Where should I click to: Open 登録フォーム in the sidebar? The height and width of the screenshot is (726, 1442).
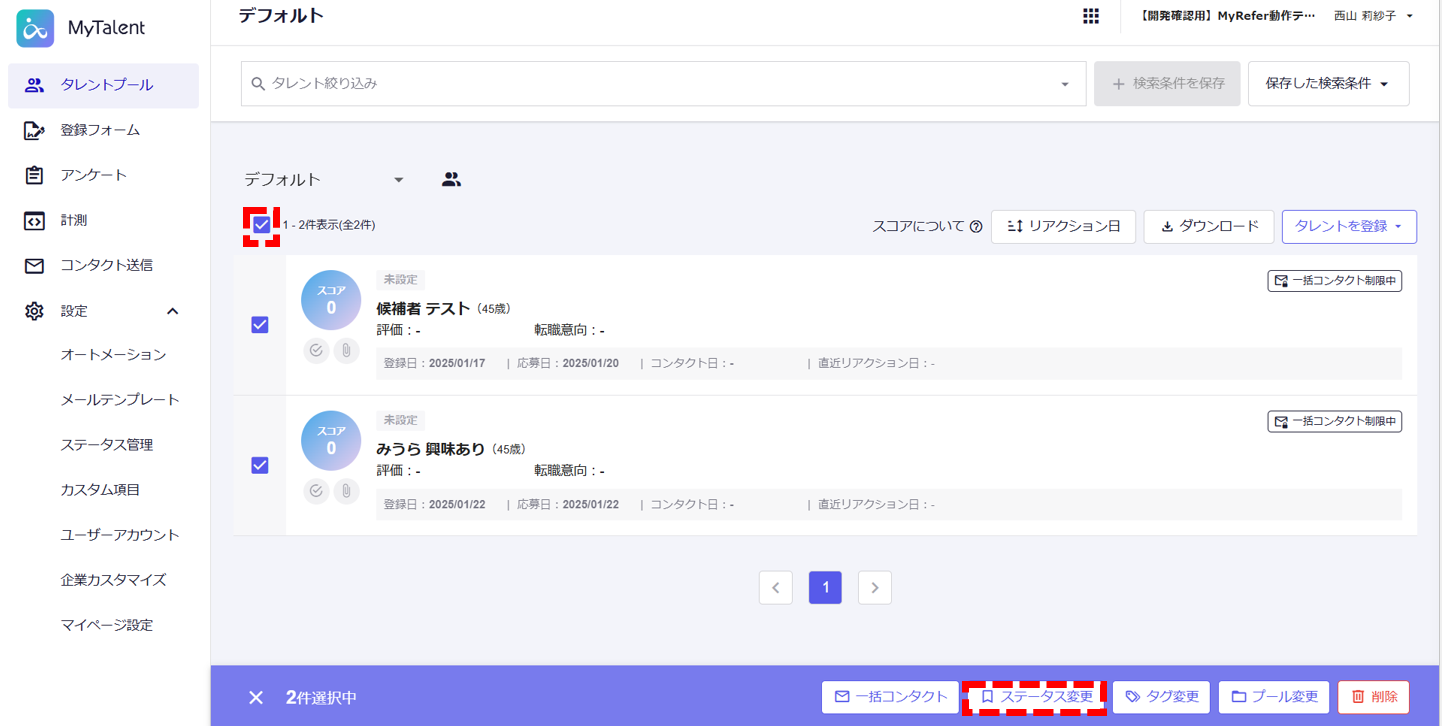[100, 130]
